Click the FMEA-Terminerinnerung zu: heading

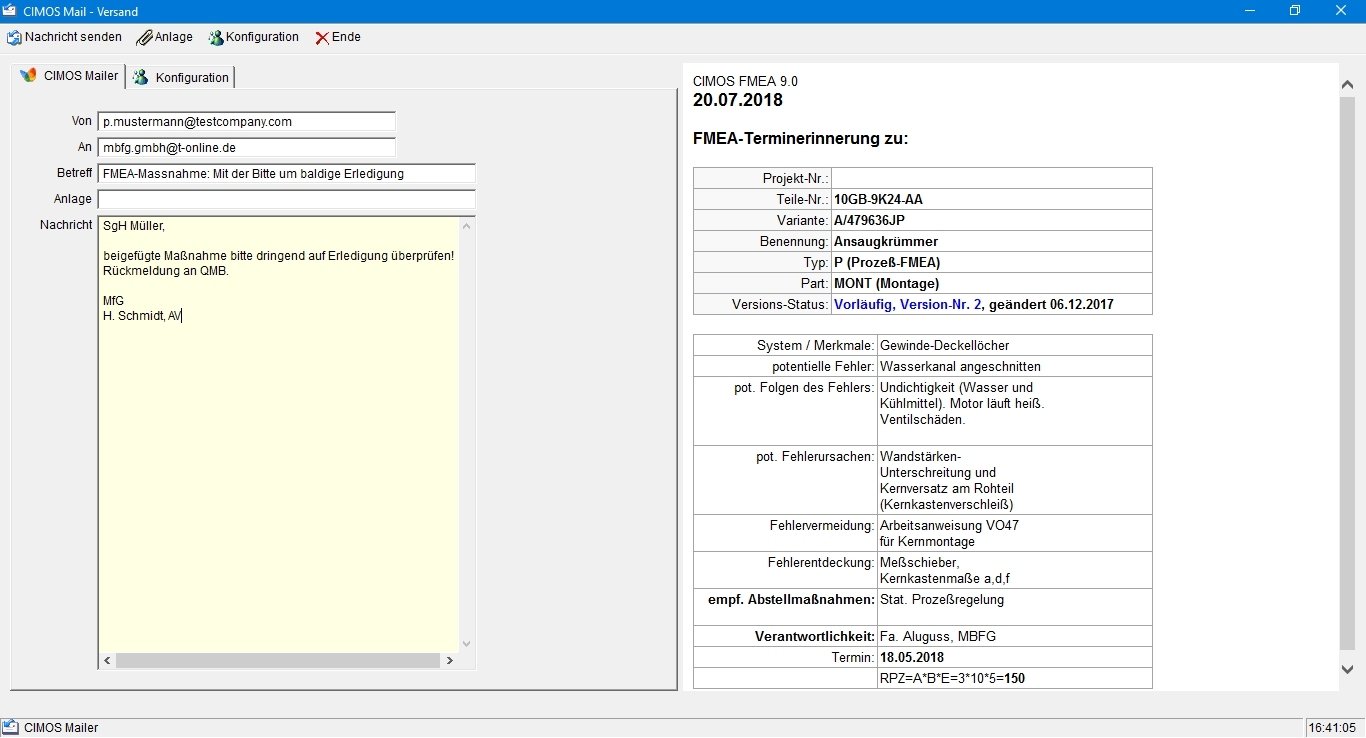[x=801, y=139]
